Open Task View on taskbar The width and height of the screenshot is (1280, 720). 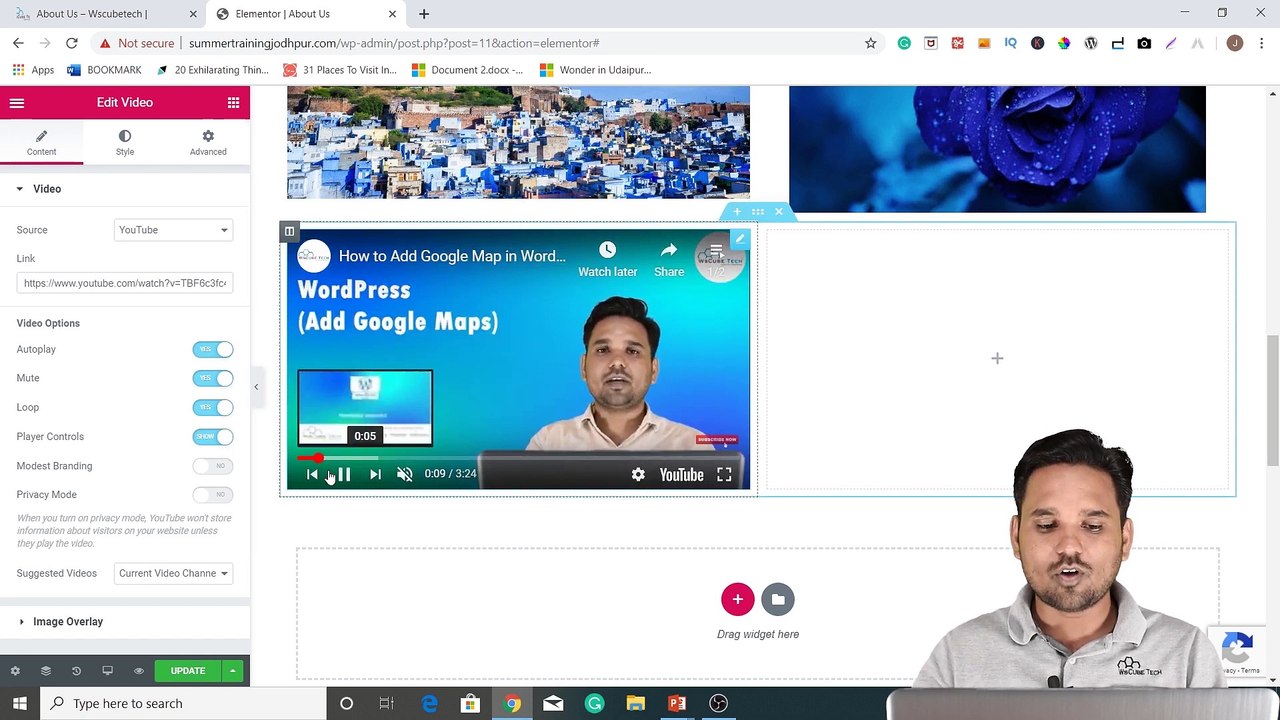(387, 704)
